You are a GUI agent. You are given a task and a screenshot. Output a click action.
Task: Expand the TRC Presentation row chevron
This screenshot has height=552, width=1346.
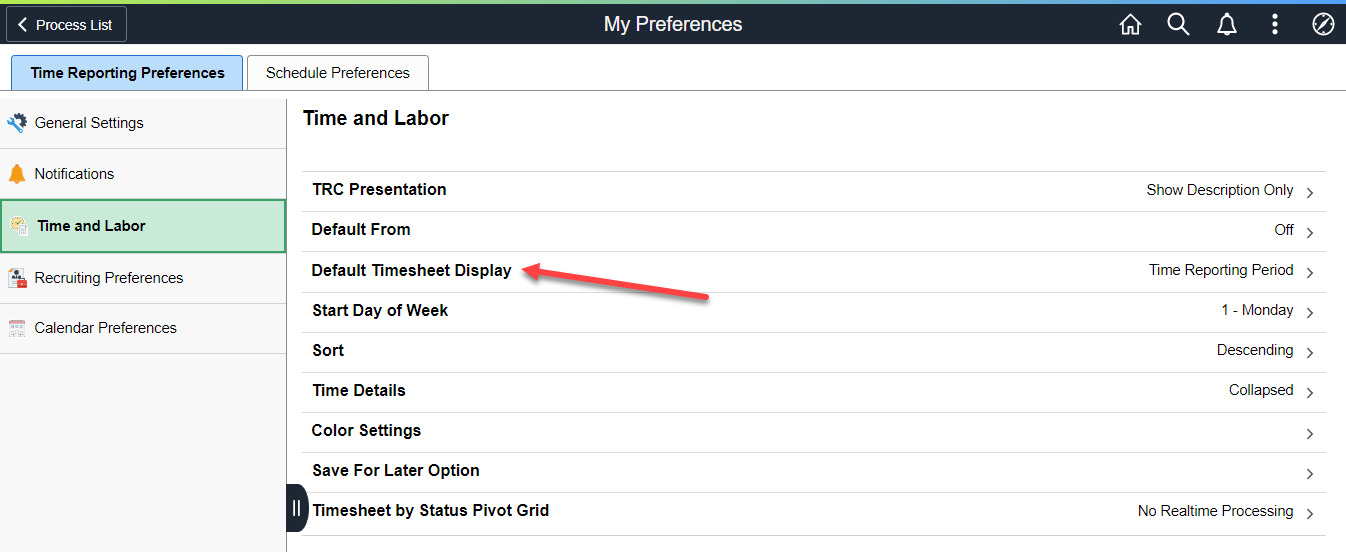[x=1310, y=192]
